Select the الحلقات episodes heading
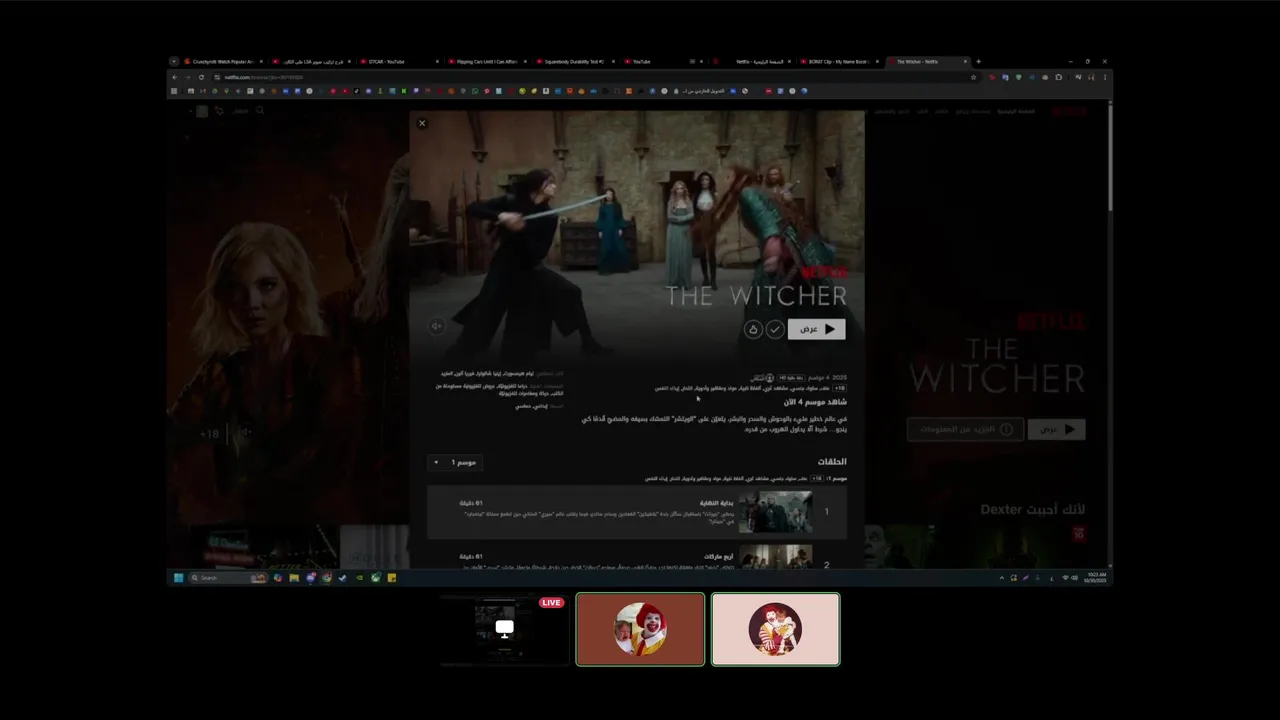 tap(832, 461)
